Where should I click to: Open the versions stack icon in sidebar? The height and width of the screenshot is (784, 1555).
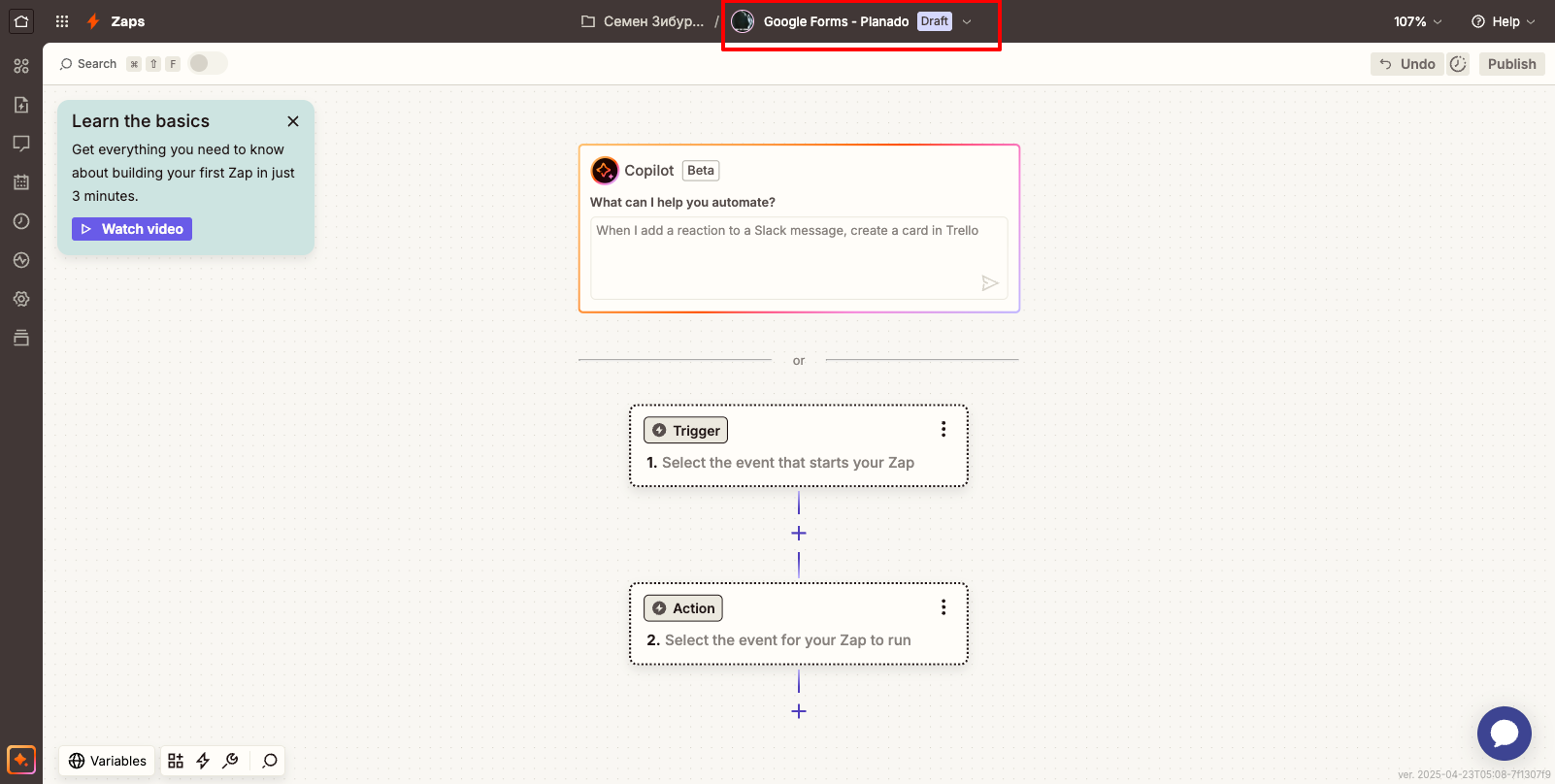point(21,338)
